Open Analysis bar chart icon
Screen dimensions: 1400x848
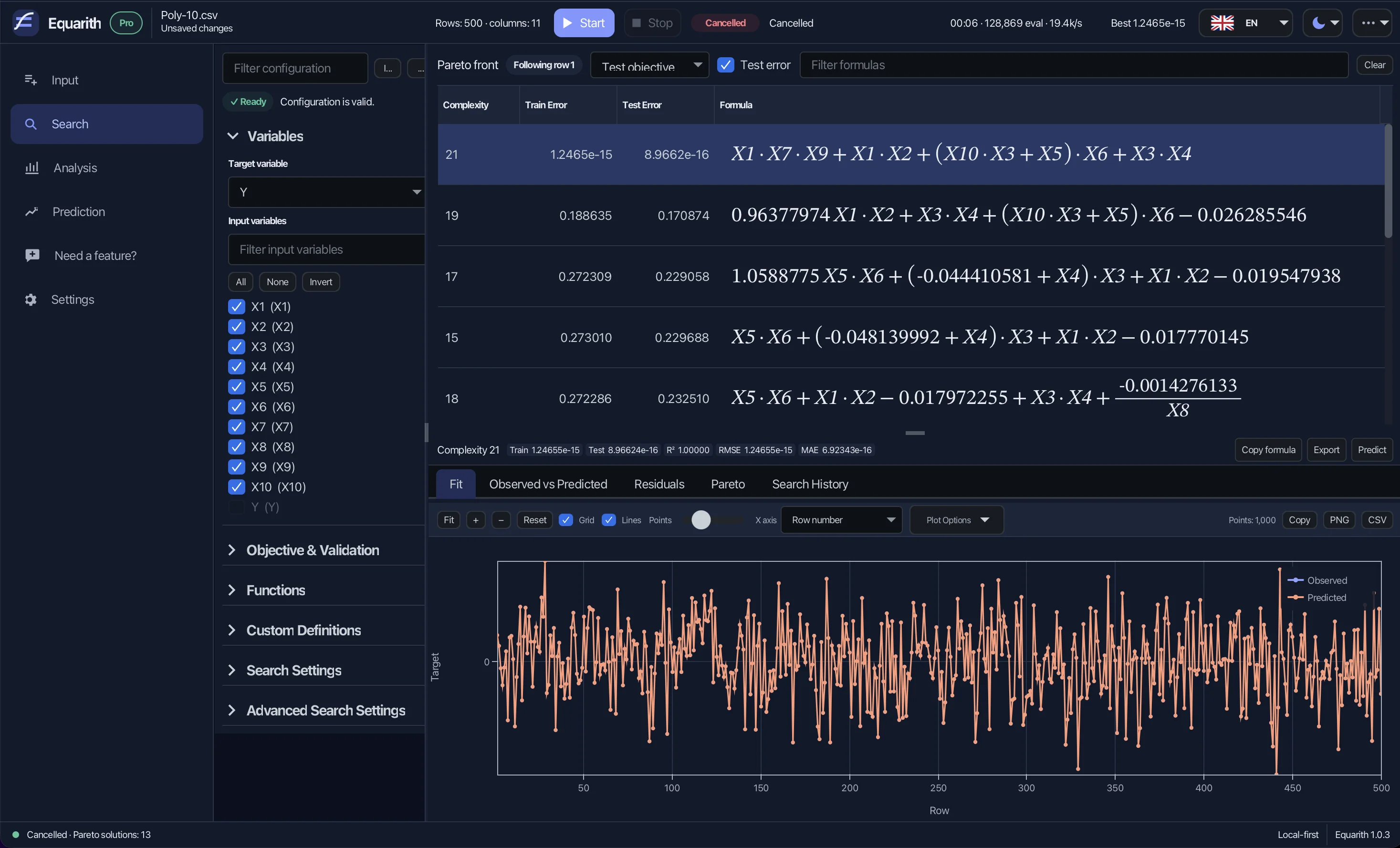click(x=32, y=167)
